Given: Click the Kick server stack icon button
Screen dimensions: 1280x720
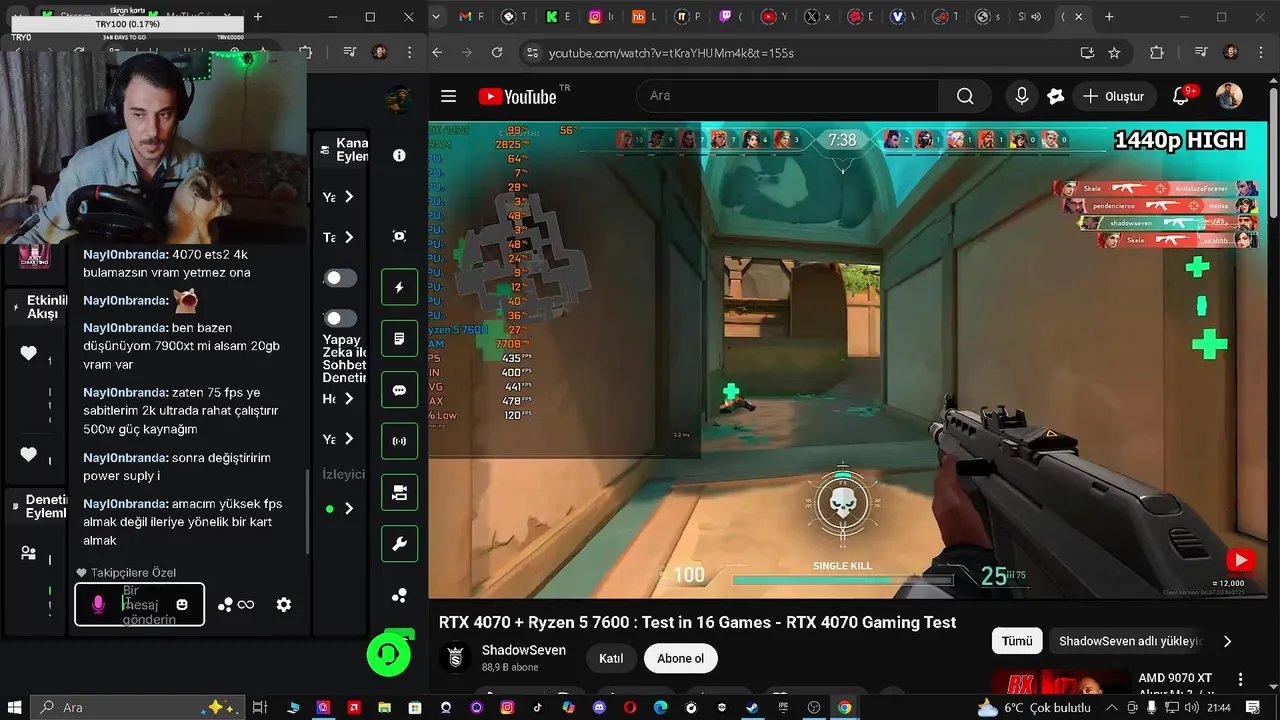Looking at the screenshot, I should [399, 492].
